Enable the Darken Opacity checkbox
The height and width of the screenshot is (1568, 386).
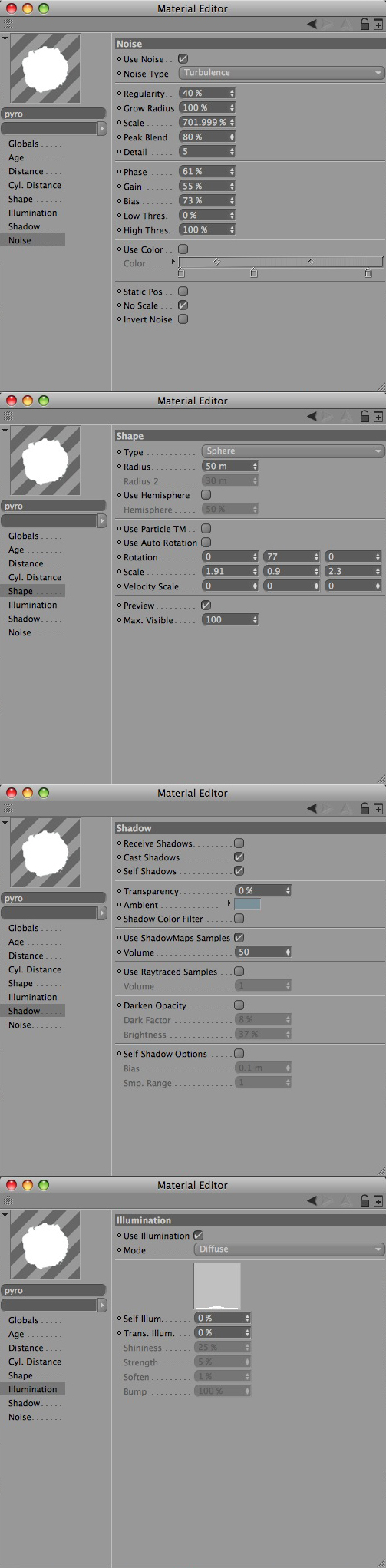click(x=239, y=1005)
